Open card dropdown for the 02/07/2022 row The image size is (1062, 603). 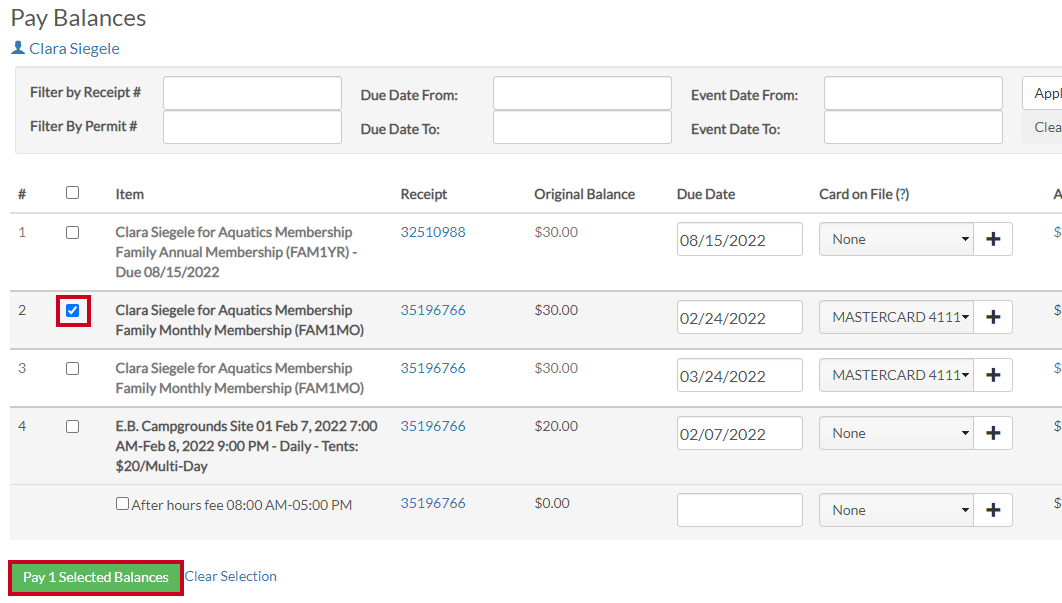tap(897, 433)
